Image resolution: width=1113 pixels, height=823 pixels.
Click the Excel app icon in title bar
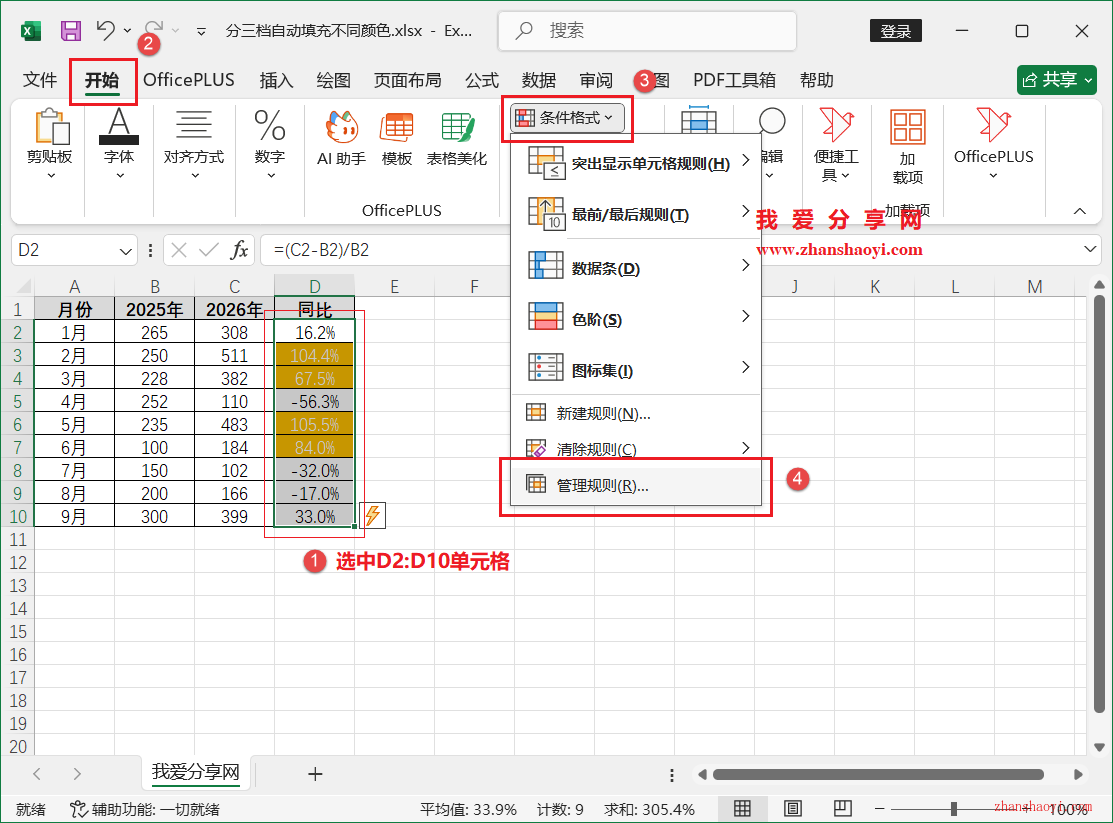(x=31, y=31)
